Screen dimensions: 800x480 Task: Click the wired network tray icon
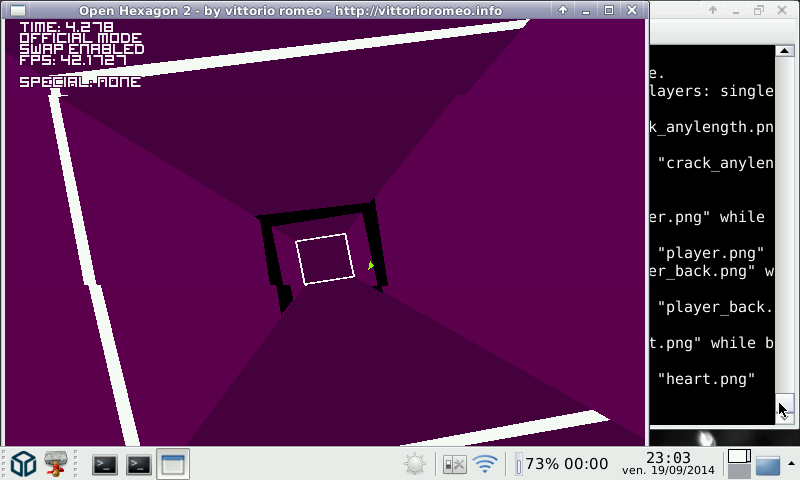[455, 464]
